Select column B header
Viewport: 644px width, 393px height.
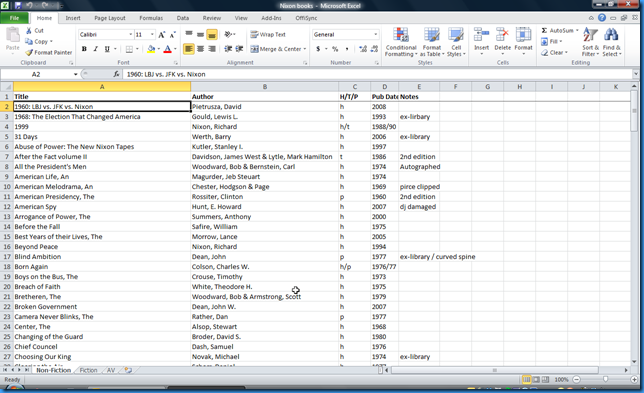pos(265,87)
